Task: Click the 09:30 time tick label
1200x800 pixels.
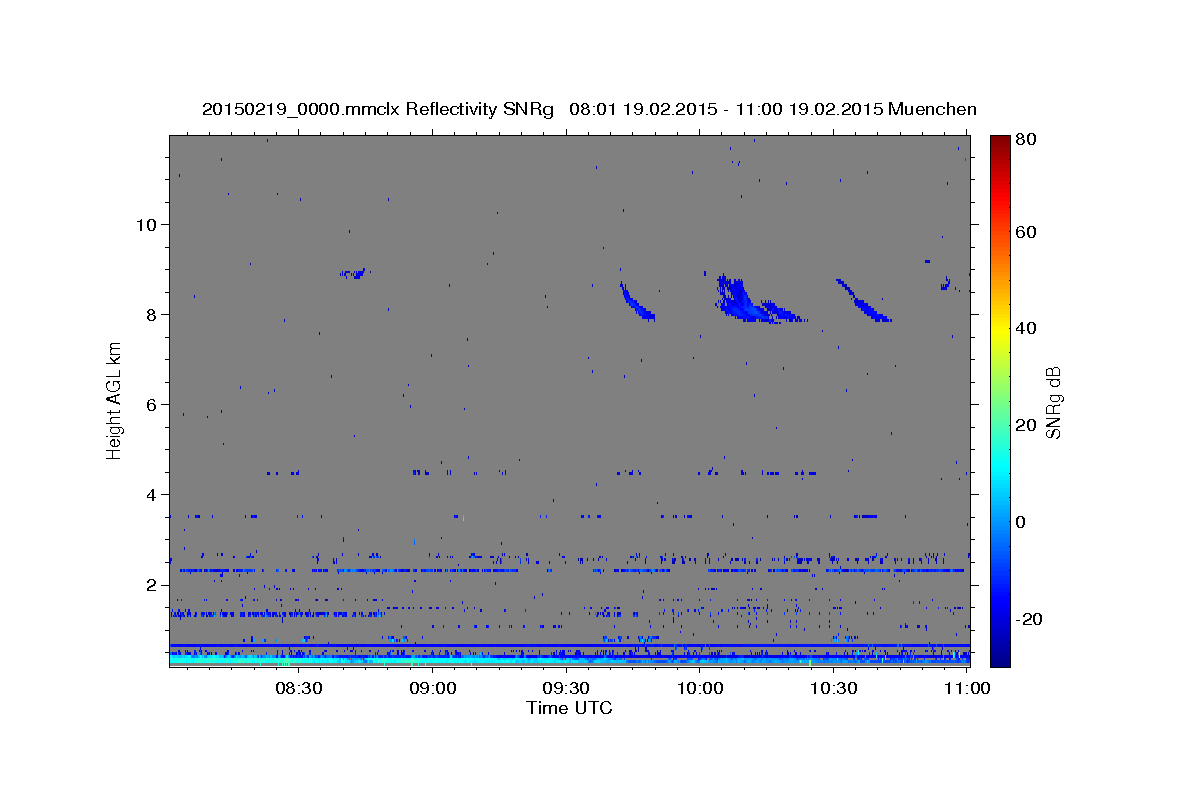Action: pyautogui.click(x=566, y=688)
